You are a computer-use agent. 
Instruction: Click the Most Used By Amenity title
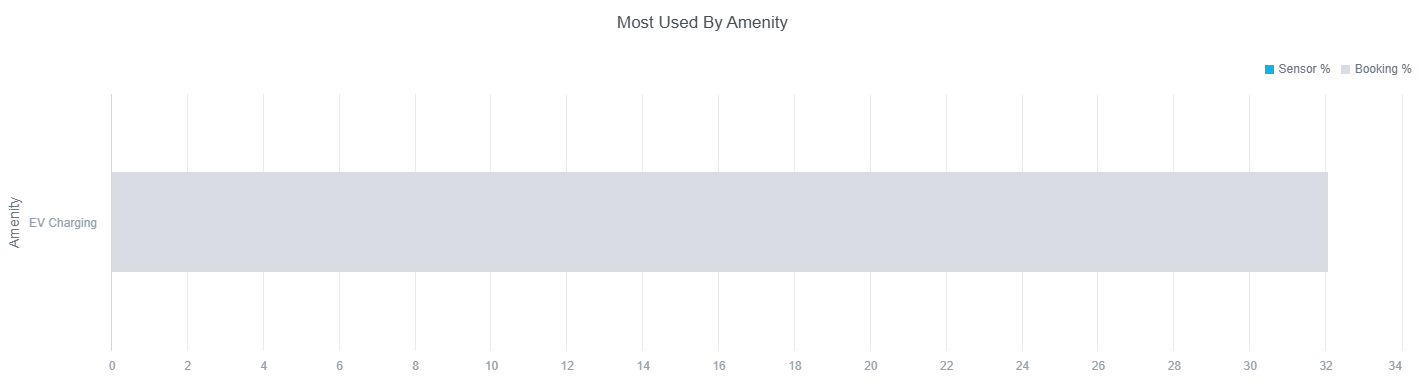click(702, 22)
